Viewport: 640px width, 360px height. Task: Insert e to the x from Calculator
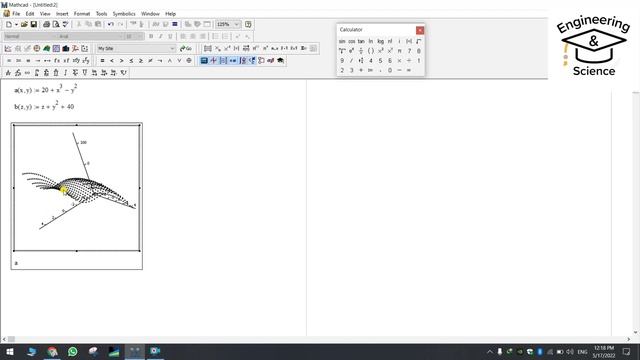pos(351,51)
